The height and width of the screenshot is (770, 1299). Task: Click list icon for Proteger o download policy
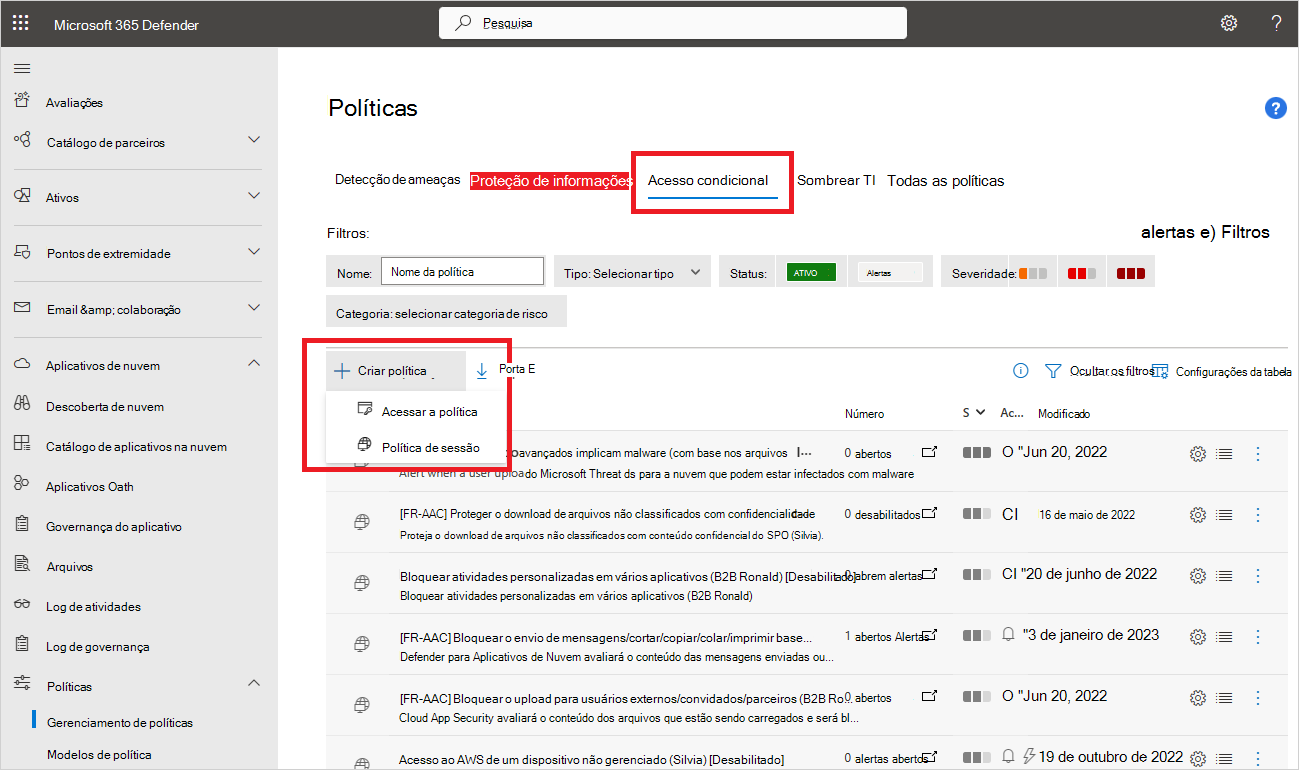click(1224, 516)
